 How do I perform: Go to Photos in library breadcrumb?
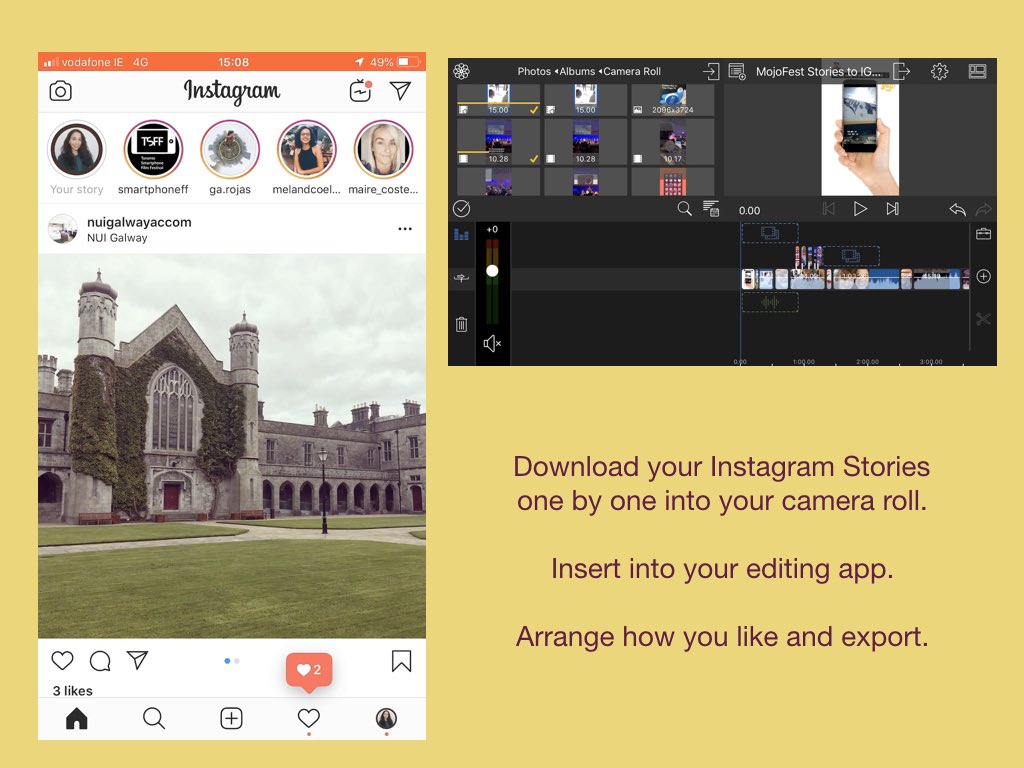534,71
